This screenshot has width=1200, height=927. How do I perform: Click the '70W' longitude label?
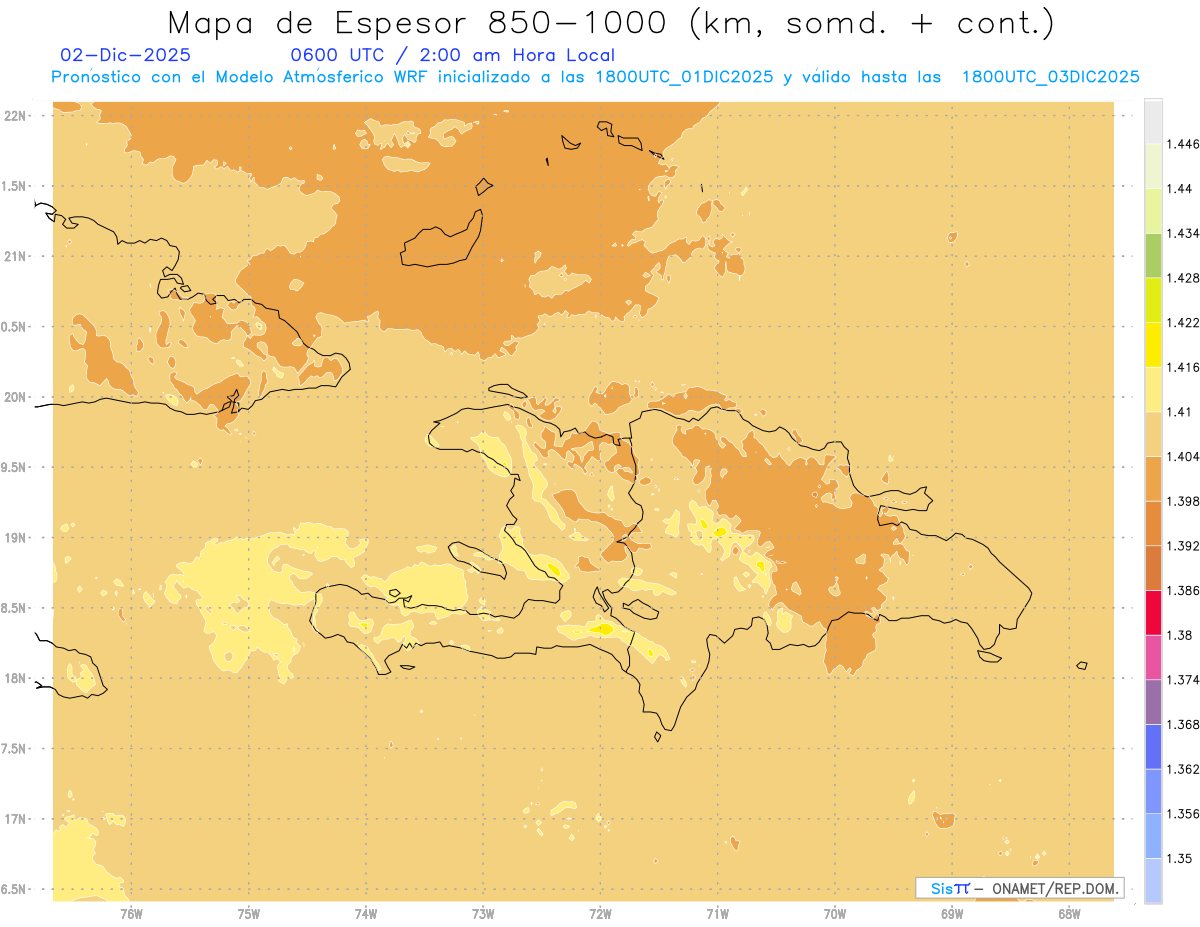tap(835, 914)
